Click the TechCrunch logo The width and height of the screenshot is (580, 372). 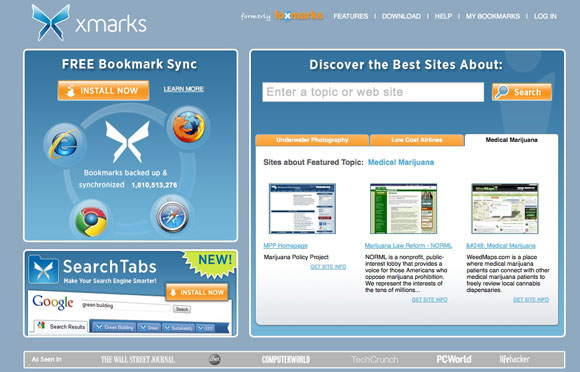coord(375,359)
